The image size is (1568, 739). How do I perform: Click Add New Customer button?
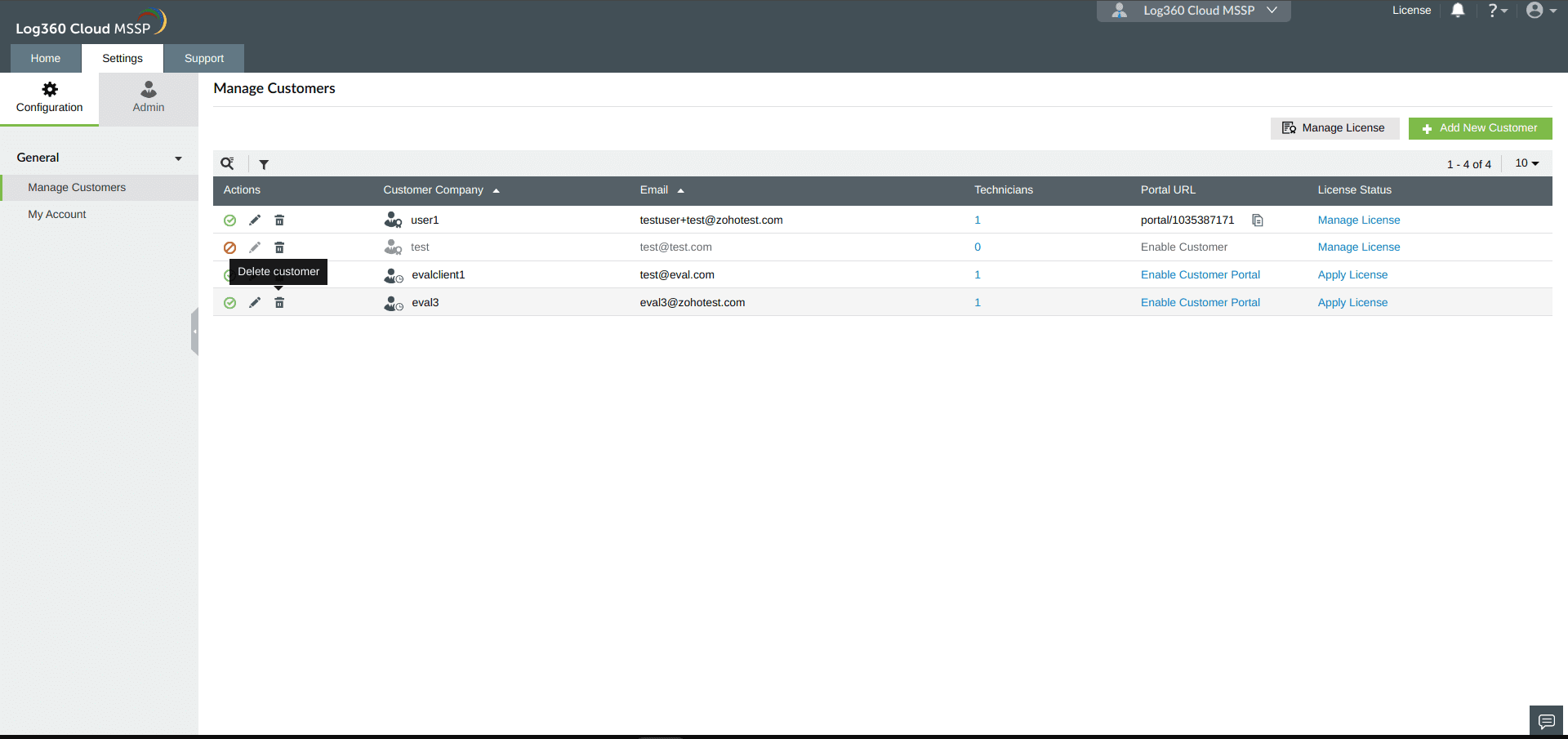[1480, 128]
